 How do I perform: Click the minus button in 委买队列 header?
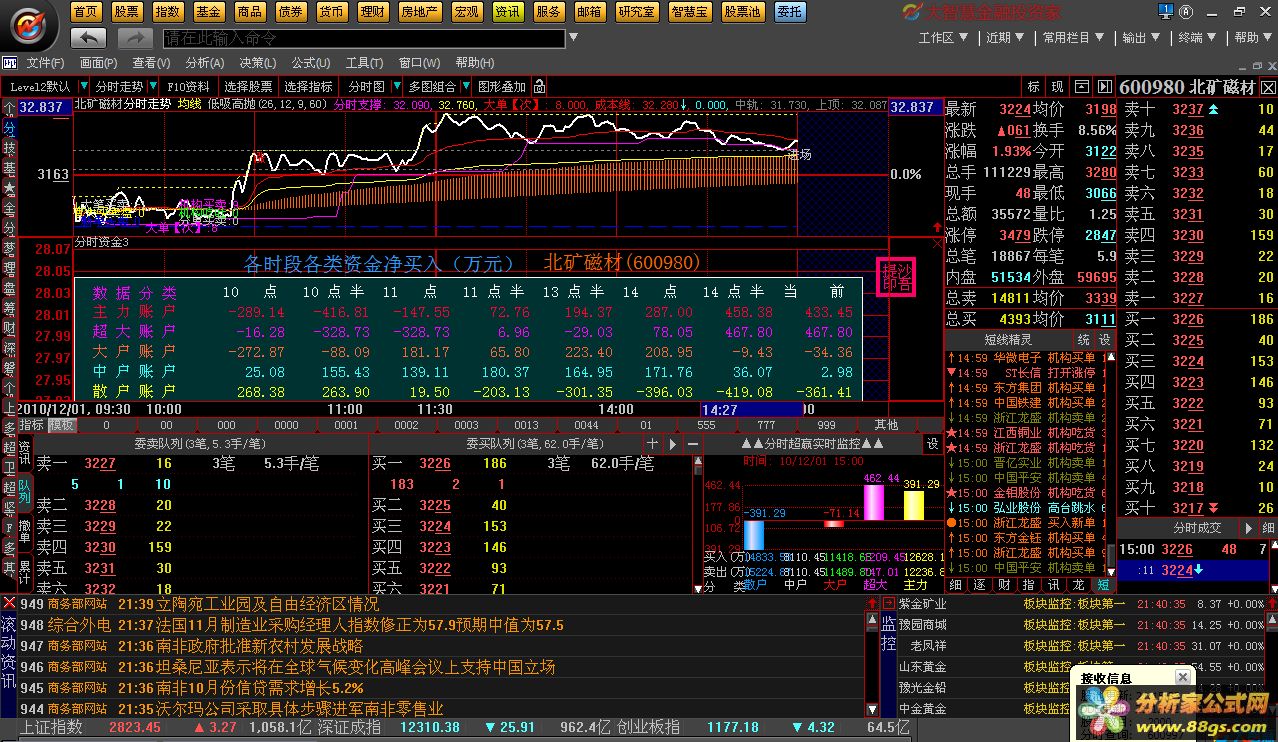point(694,443)
